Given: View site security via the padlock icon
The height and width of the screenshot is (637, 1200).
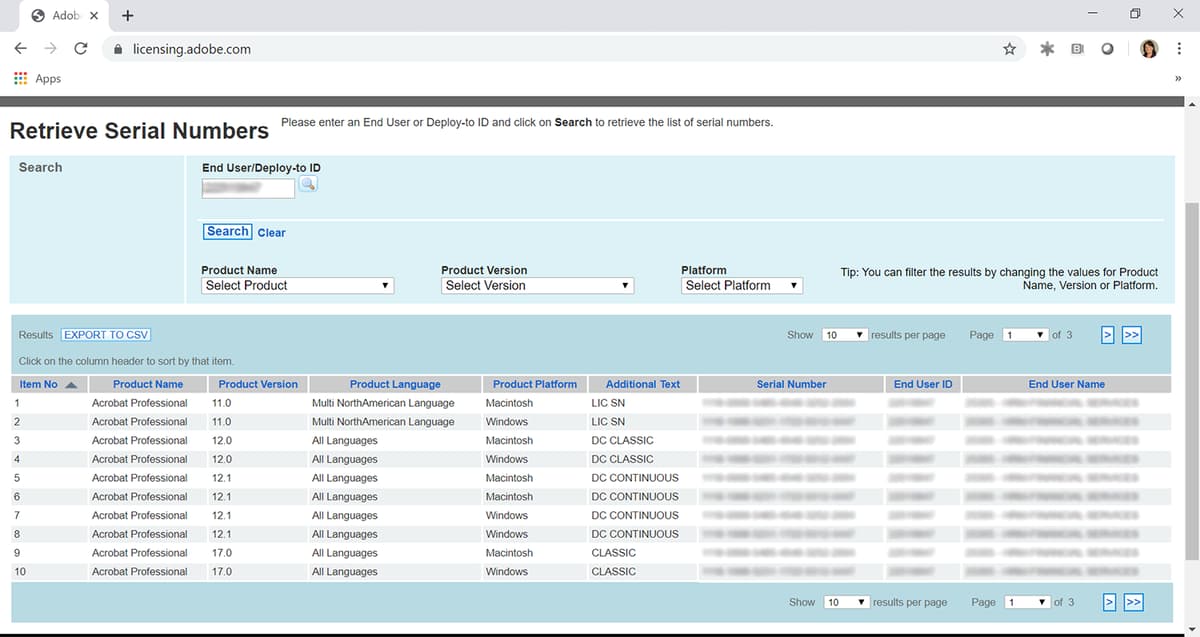Looking at the screenshot, I should [x=116, y=48].
